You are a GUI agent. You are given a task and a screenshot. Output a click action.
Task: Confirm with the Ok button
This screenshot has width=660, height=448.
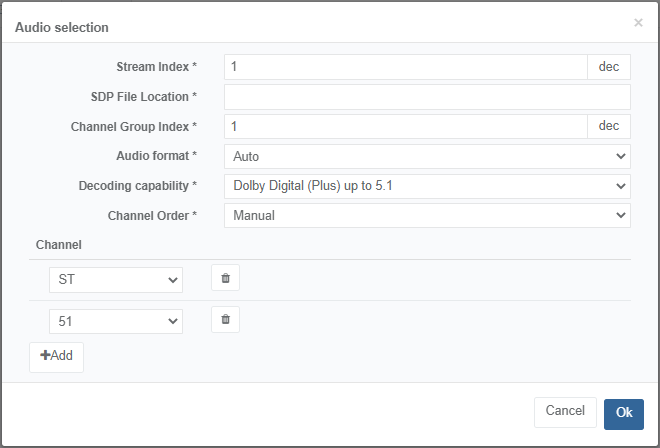(x=623, y=413)
